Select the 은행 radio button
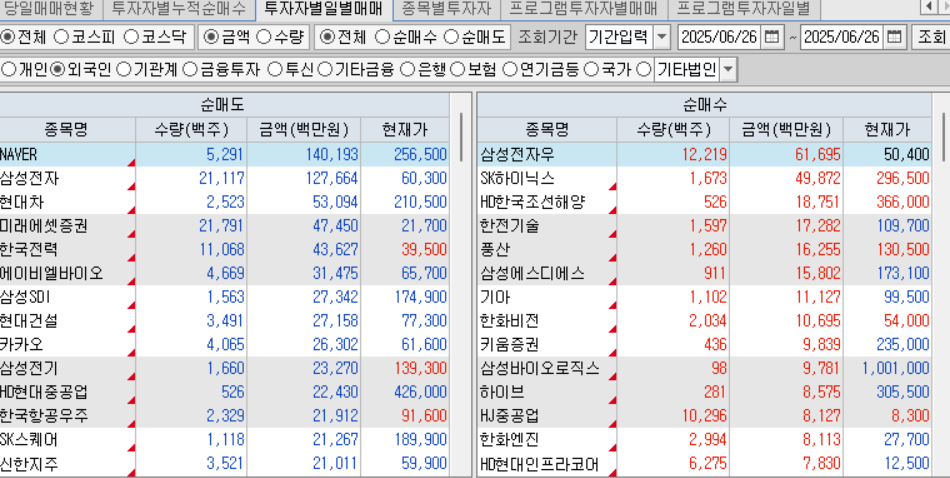The width and height of the screenshot is (950, 478). tap(408, 70)
